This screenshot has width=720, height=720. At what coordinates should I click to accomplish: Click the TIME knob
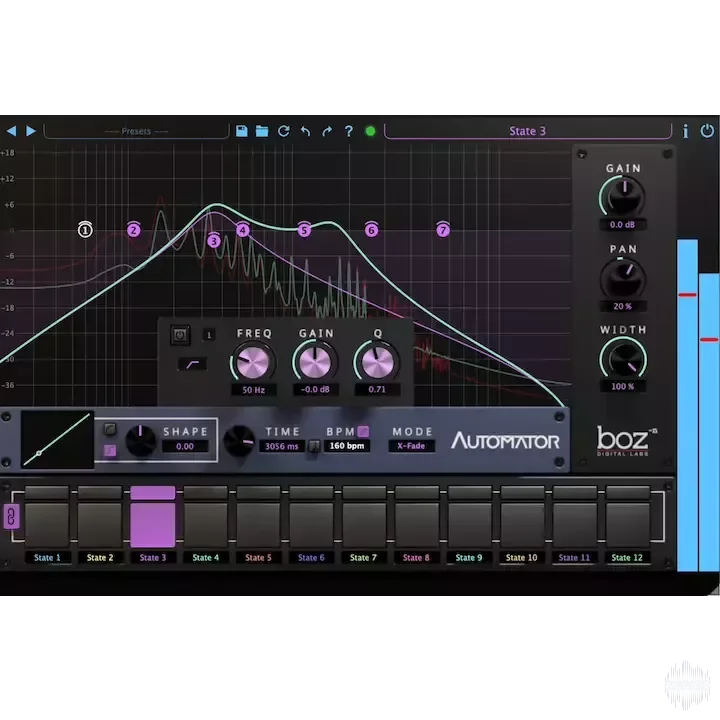pos(238,441)
